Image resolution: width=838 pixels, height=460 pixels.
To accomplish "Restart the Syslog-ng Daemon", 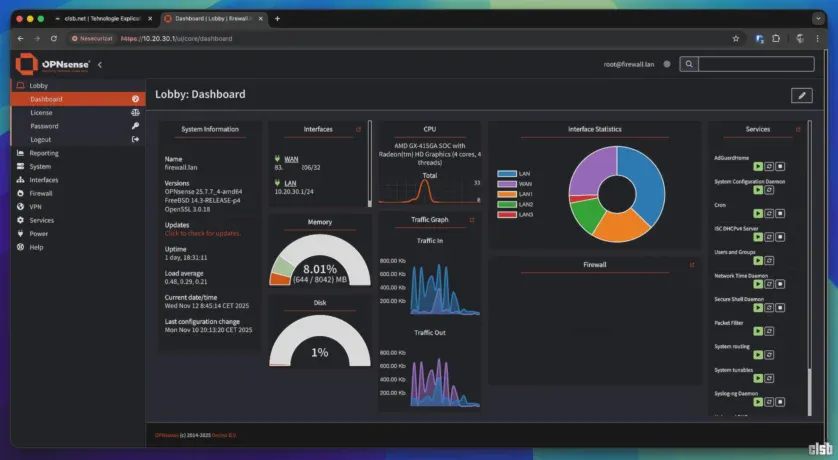I will point(769,402).
